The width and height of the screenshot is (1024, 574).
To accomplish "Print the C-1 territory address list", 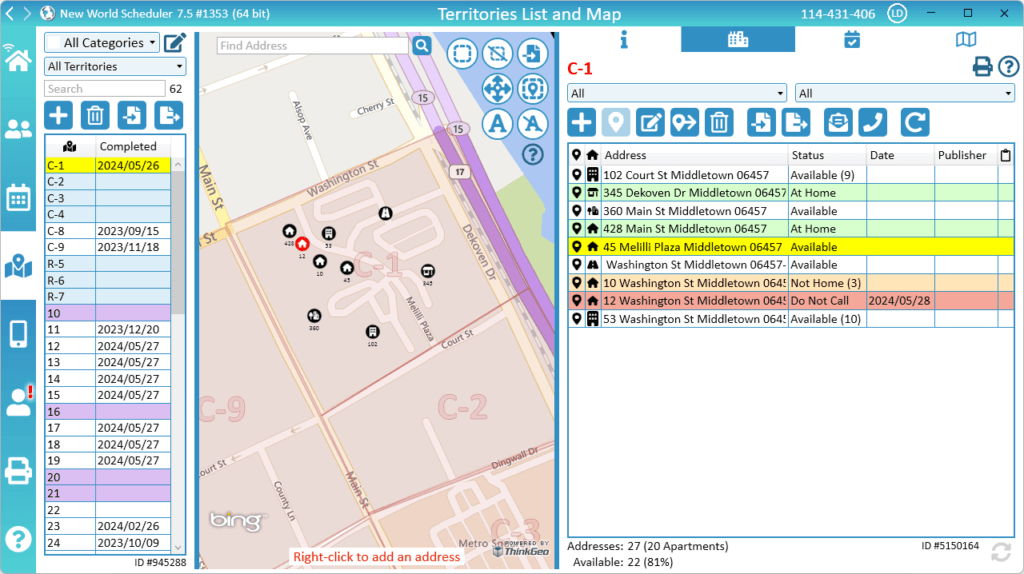I will pyautogui.click(x=983, y=67).
